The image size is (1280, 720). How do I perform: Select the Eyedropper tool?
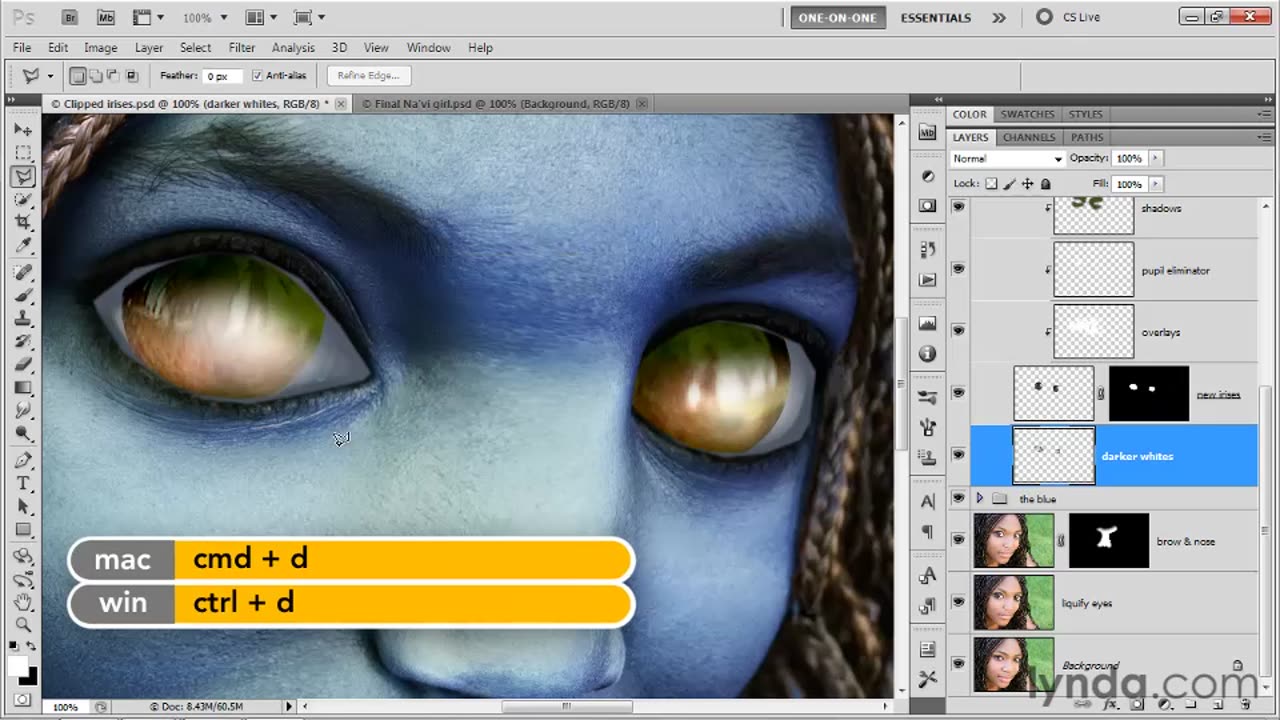coord(23,245)
